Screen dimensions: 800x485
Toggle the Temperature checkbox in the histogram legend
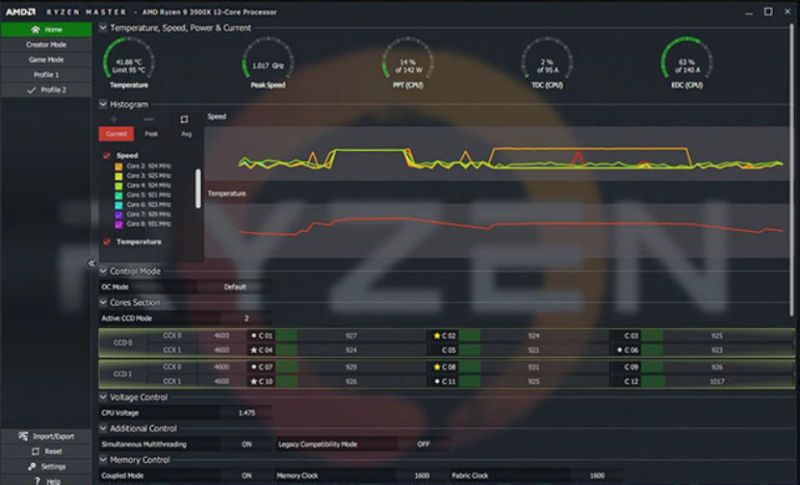tap(106, 242)
